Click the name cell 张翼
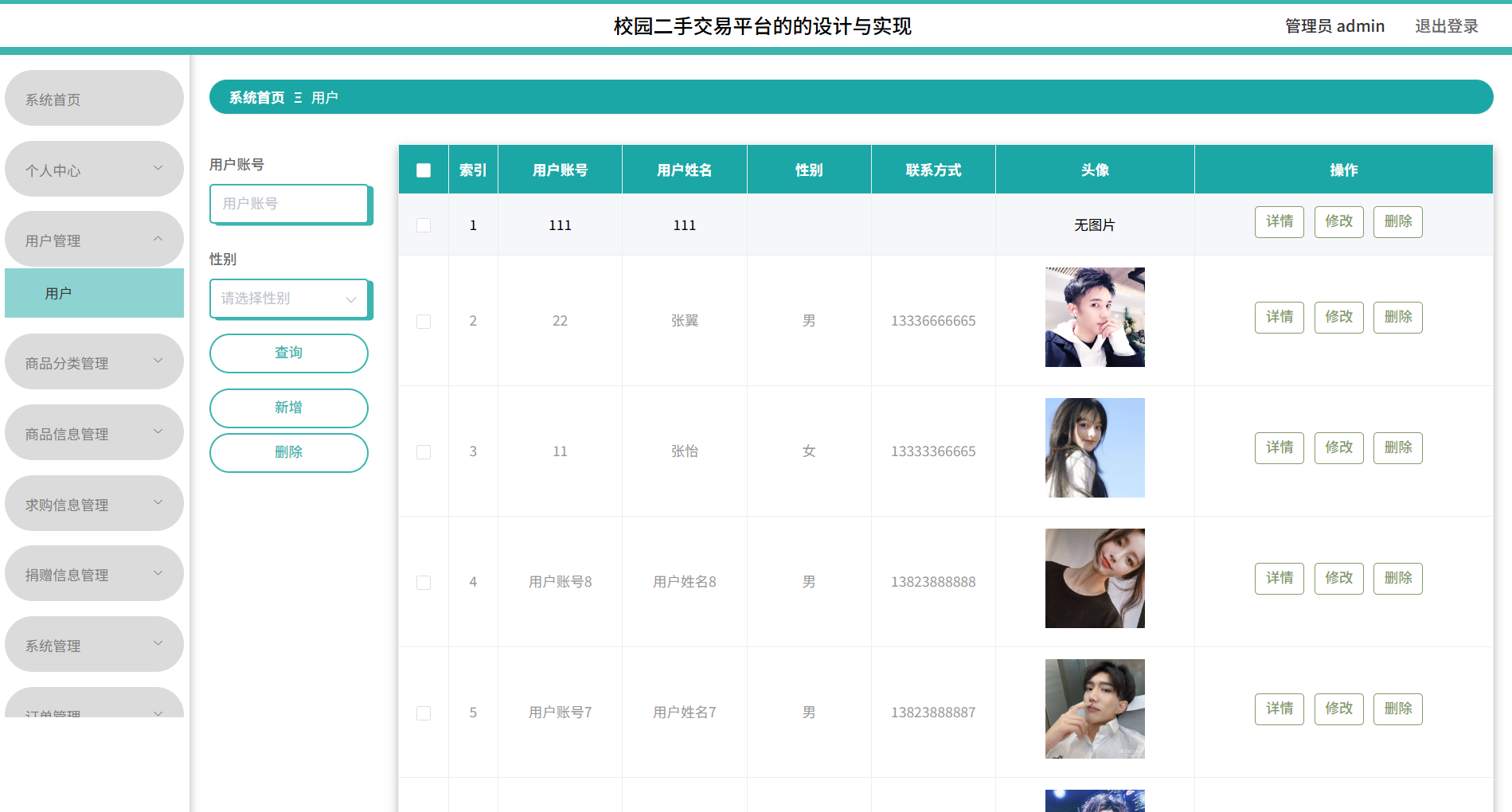Image resolution: width=1512 pixels, height=812 pixels. [685, 321]
